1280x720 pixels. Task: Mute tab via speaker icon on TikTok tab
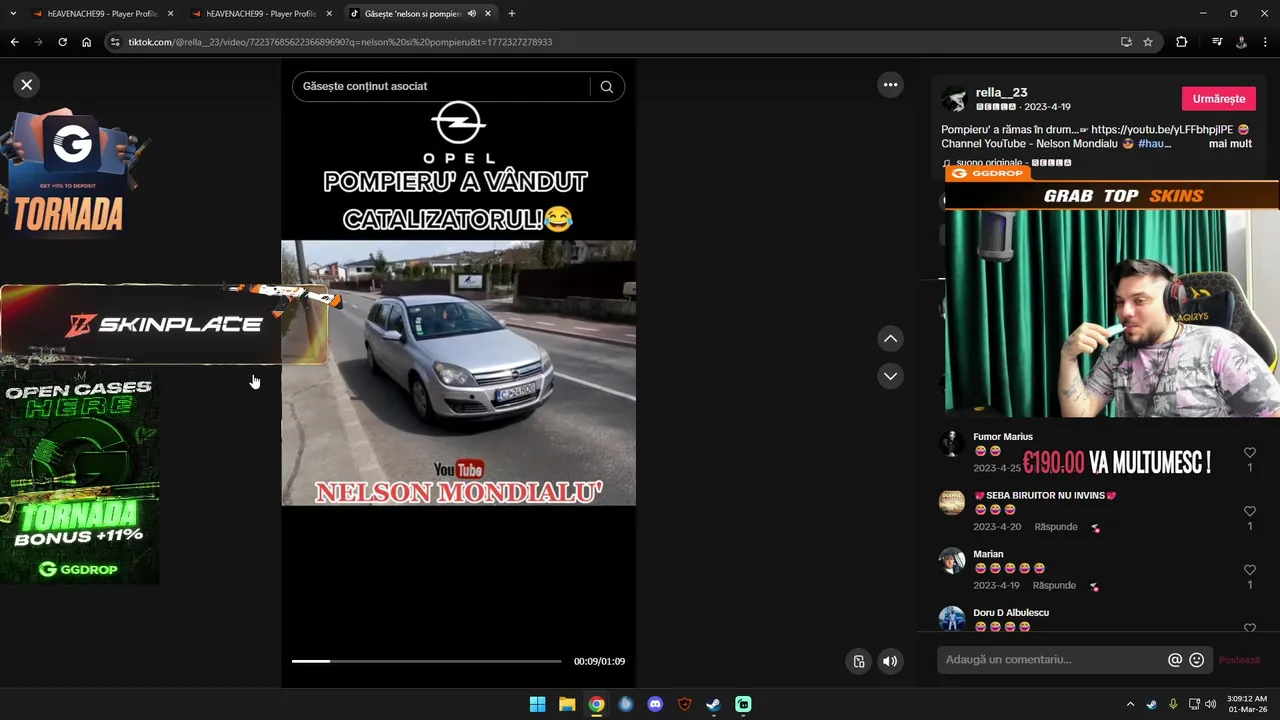pos(471,14)
